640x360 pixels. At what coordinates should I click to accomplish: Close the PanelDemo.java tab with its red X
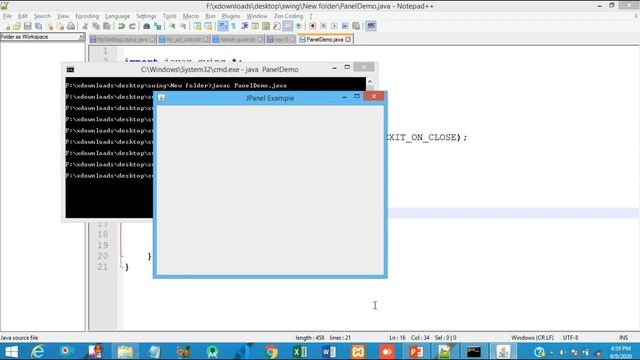click(348, 40)
